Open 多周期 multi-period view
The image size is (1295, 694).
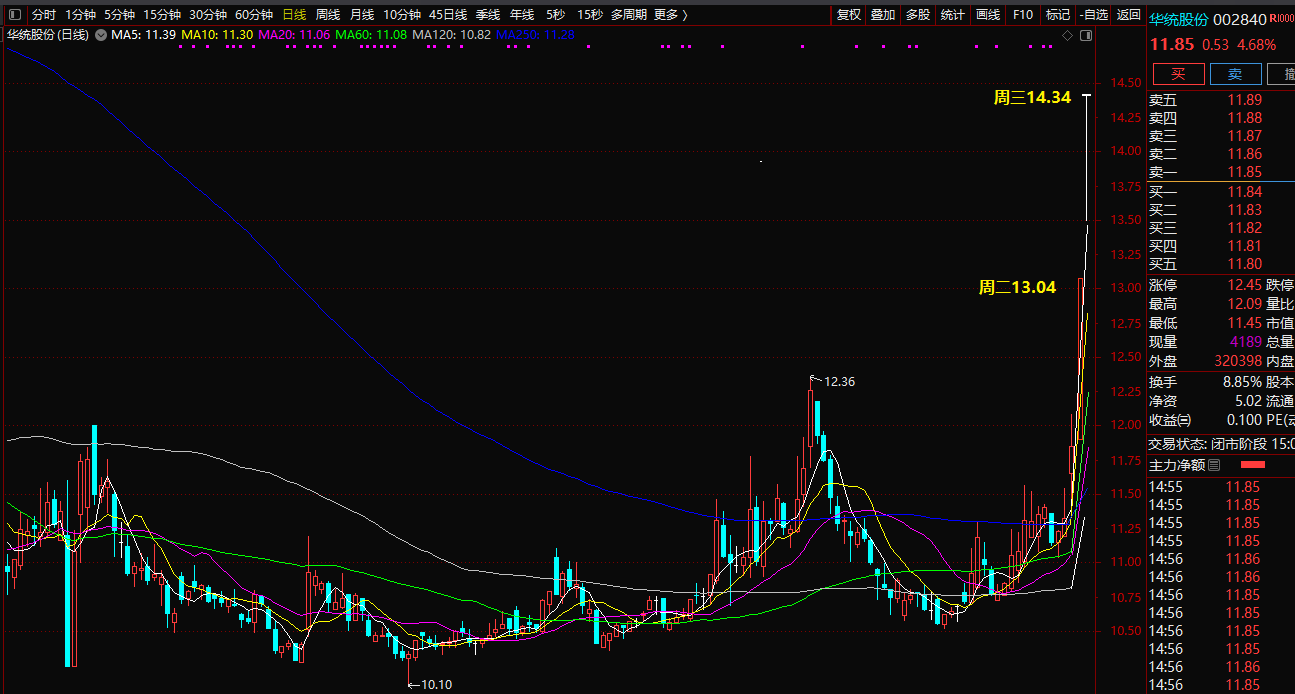click(x=630, y=15)
